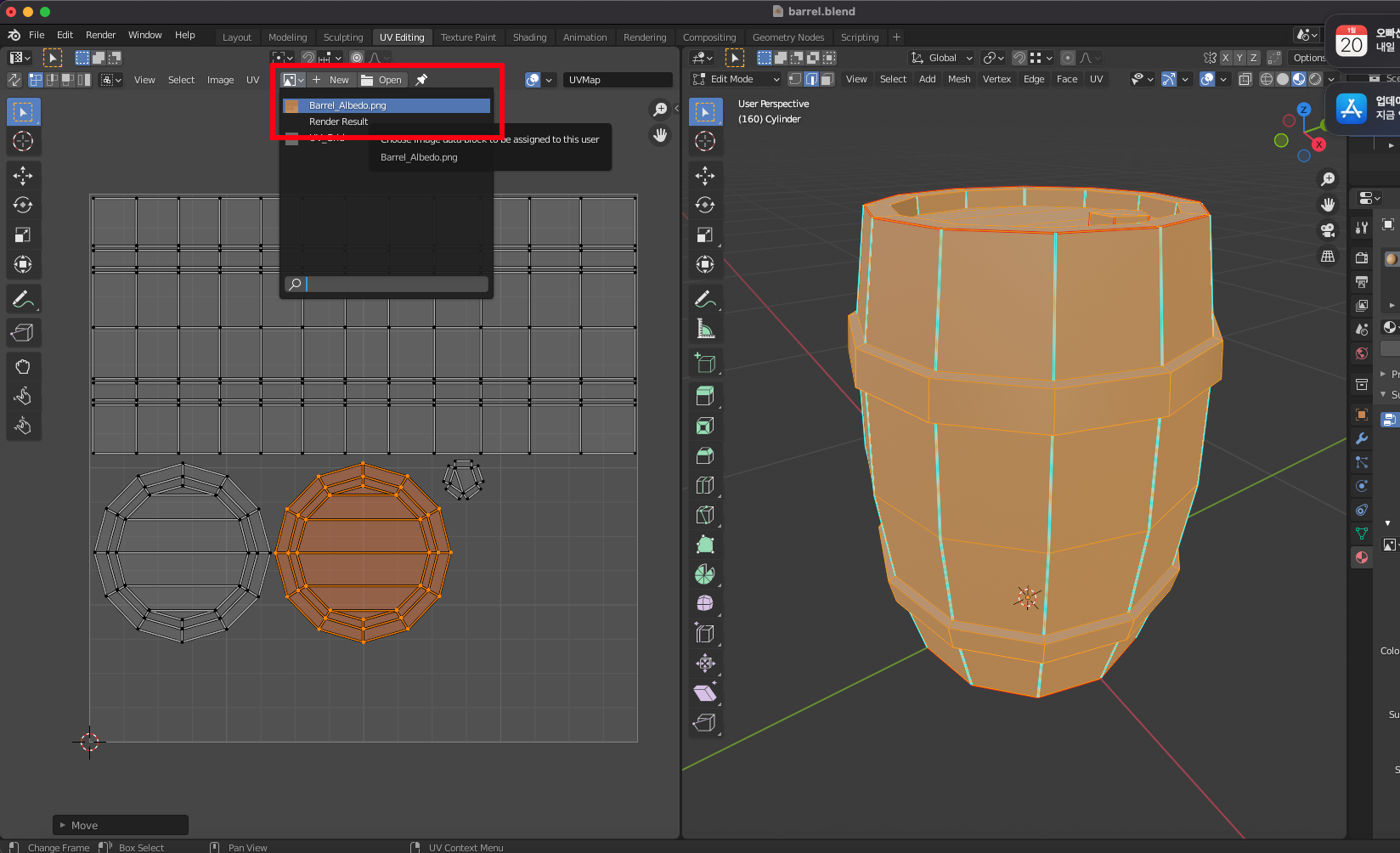
Task: Open the Edit Mode dropdown
Action: (737, 79)
